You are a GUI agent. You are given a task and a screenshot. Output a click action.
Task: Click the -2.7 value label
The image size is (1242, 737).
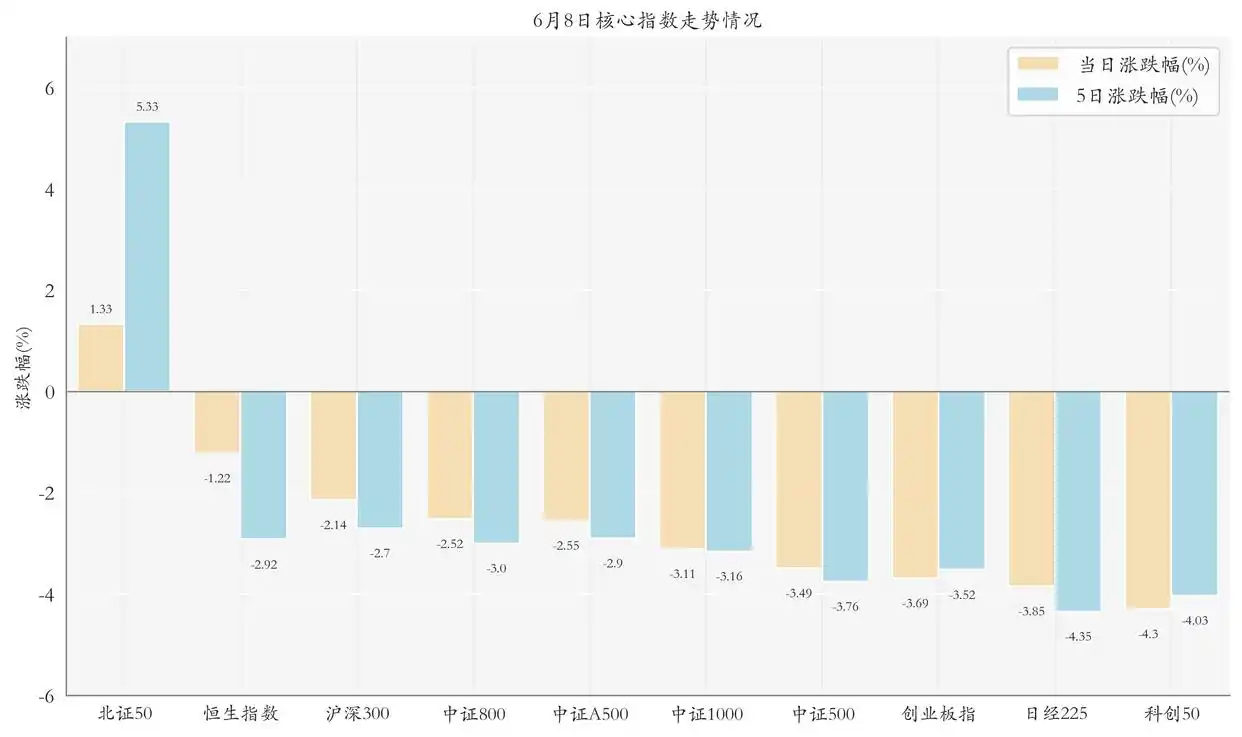click(x=380, y=553)
